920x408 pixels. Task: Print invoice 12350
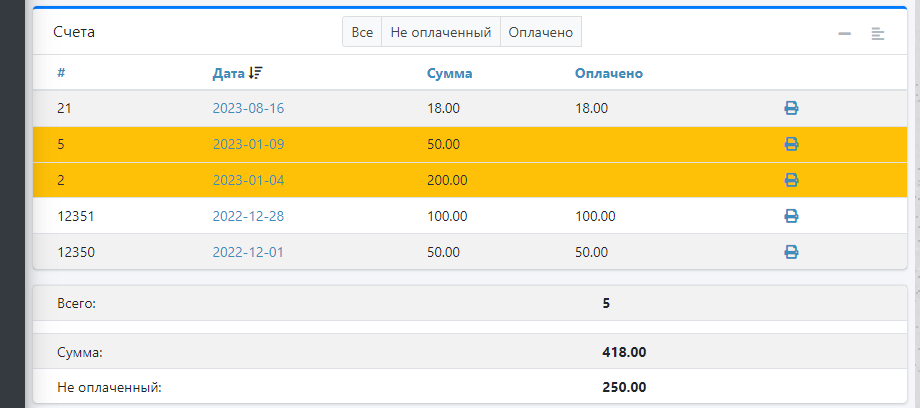791,252
